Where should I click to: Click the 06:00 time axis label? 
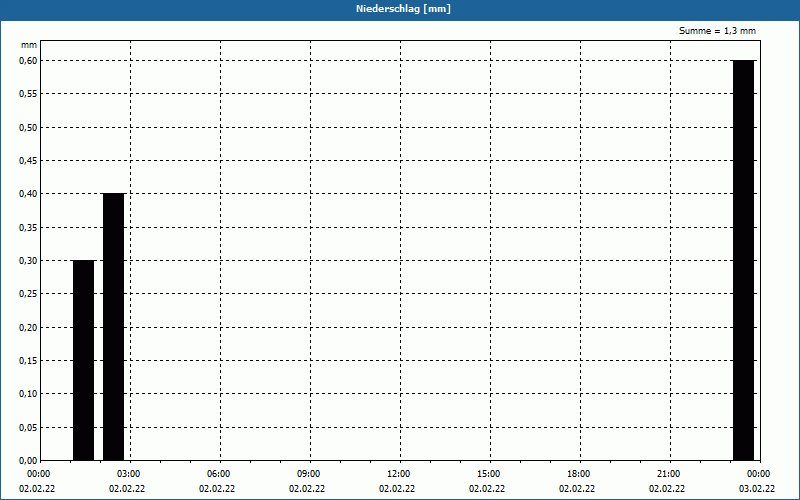(218, 474)
